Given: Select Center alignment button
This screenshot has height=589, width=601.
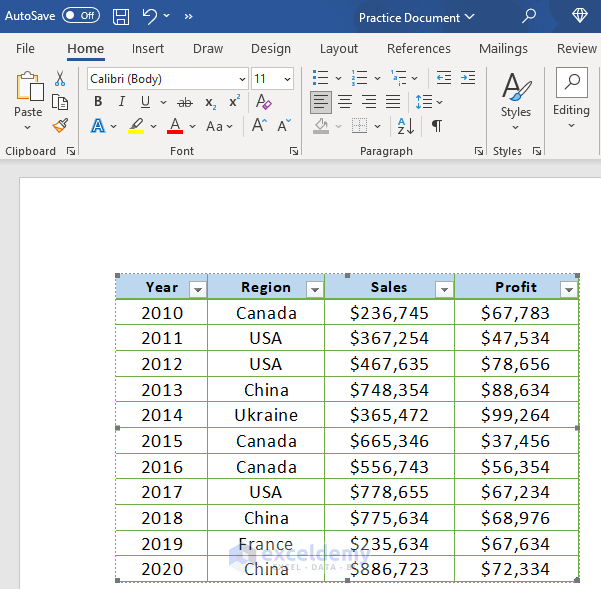Looking at the screenshot, I should coord(345,102).
